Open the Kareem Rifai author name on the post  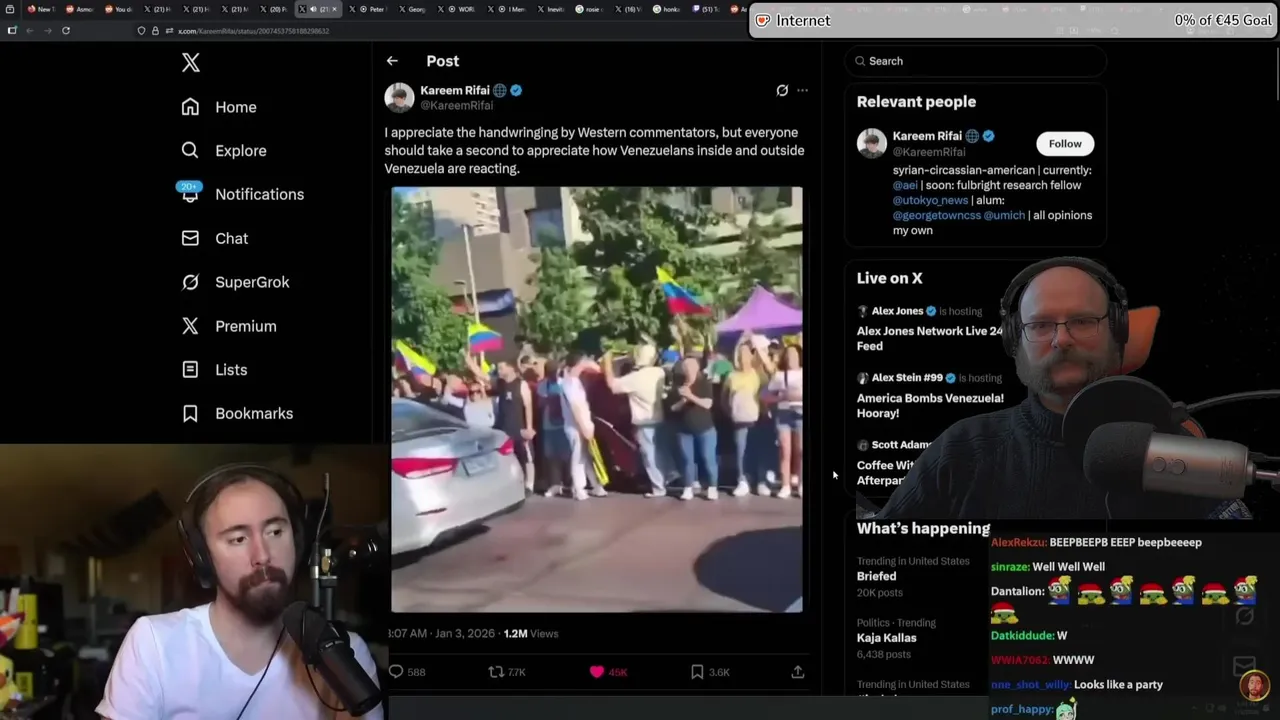coord(455,90)
